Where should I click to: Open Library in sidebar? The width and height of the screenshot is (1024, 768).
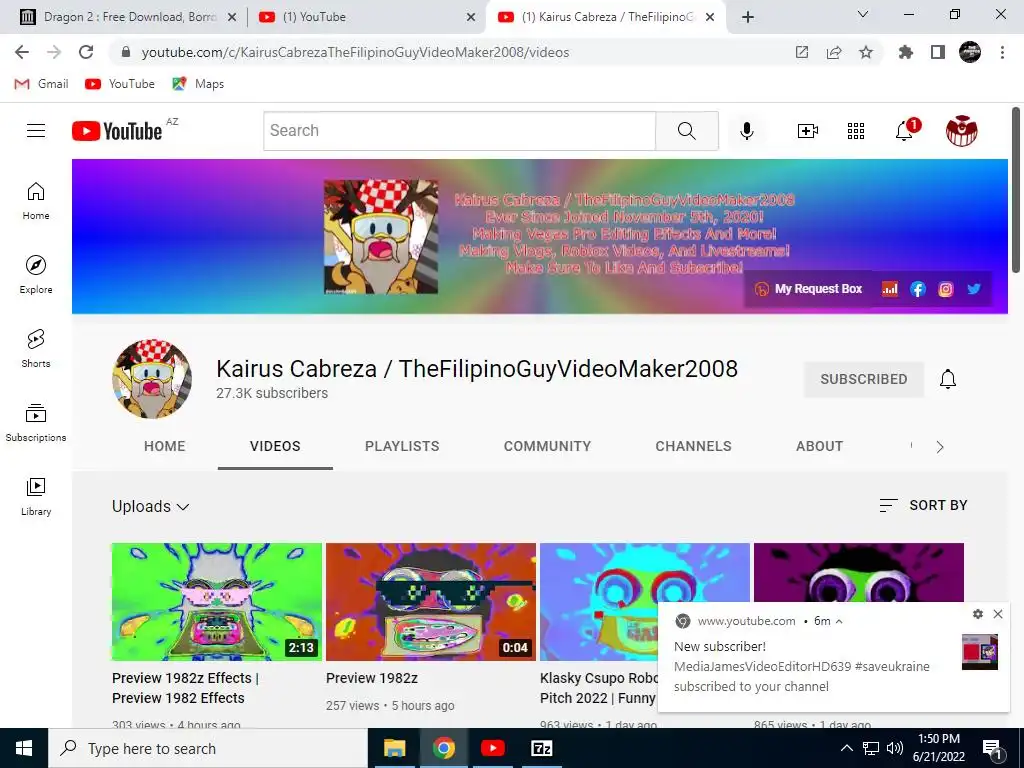(36, 496)
